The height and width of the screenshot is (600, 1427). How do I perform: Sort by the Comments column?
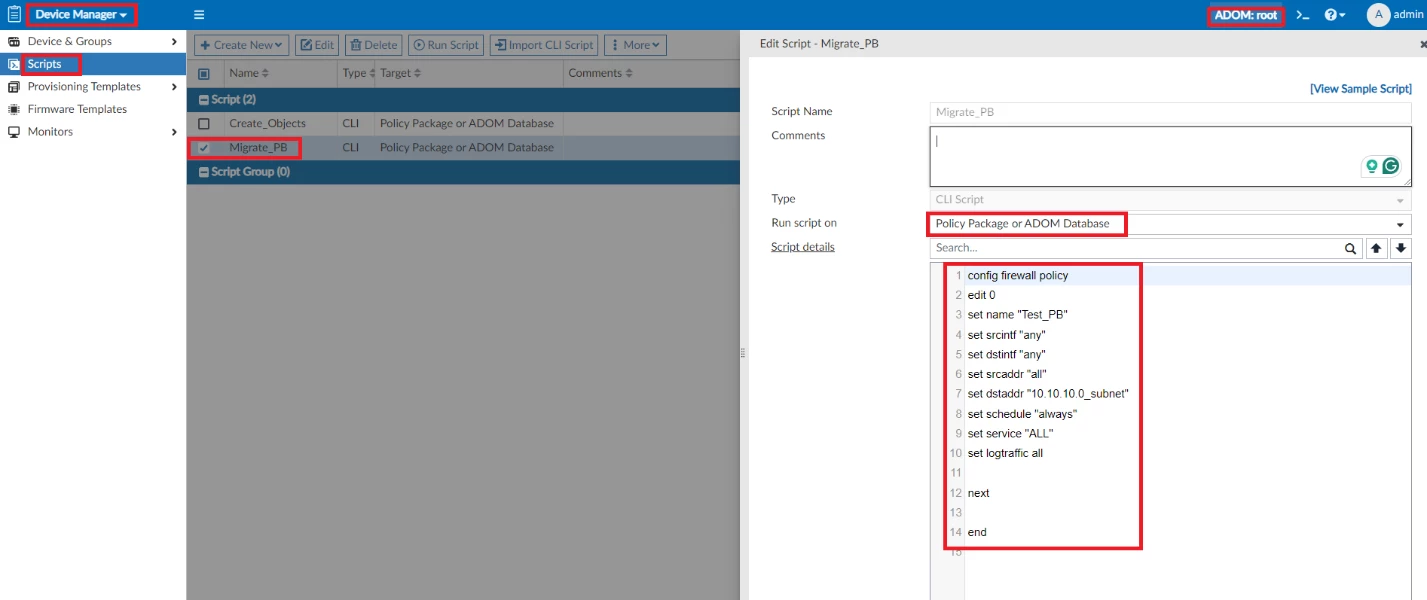[600, 74]
